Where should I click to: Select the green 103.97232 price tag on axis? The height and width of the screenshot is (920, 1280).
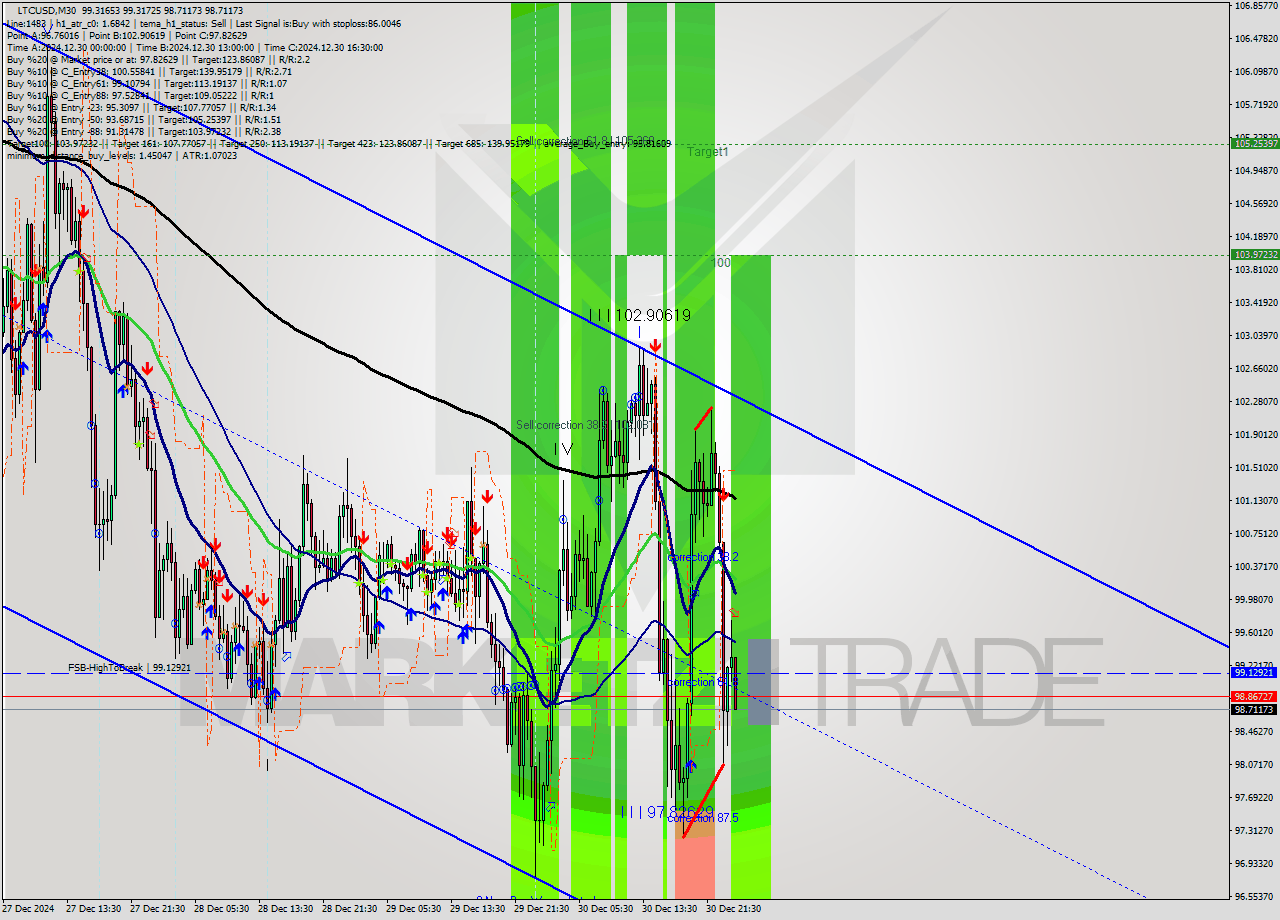1253,255
